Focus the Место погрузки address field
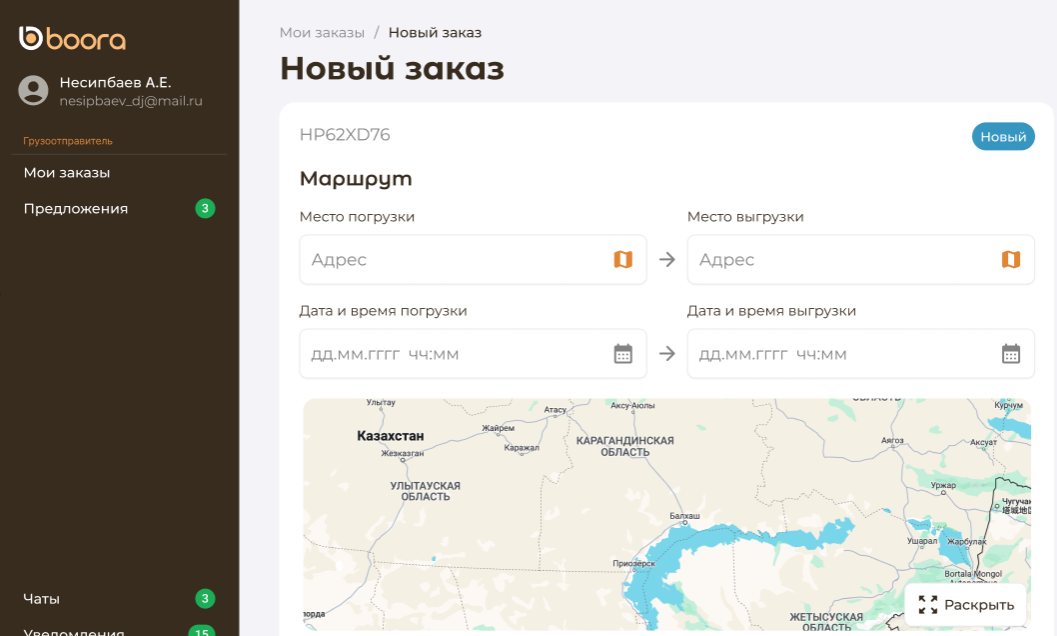 tap(455, 260)
